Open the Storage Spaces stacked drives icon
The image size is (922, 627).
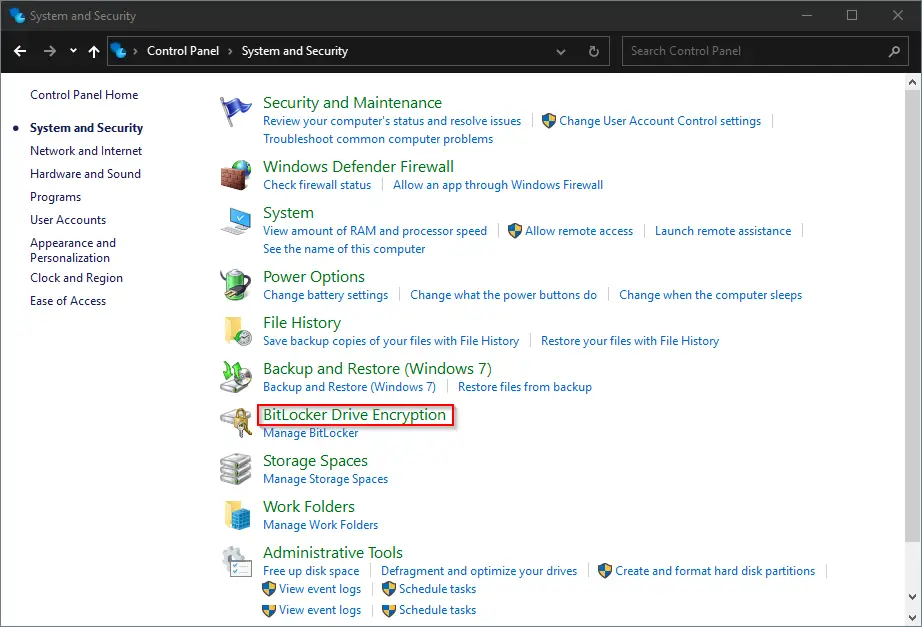[236, 469]
